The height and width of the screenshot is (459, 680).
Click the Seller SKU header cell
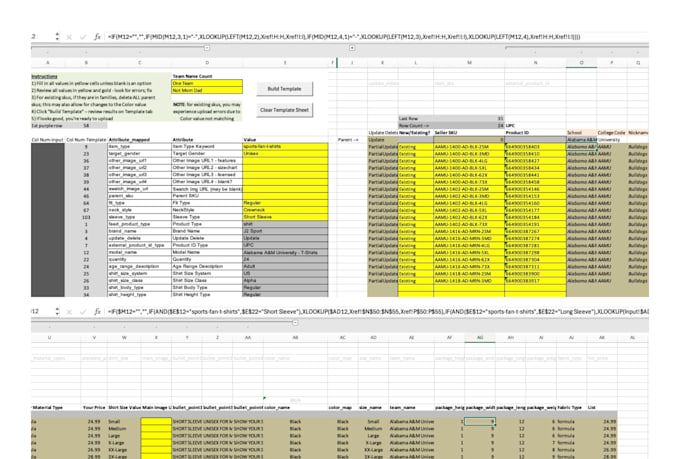[469, 133]
